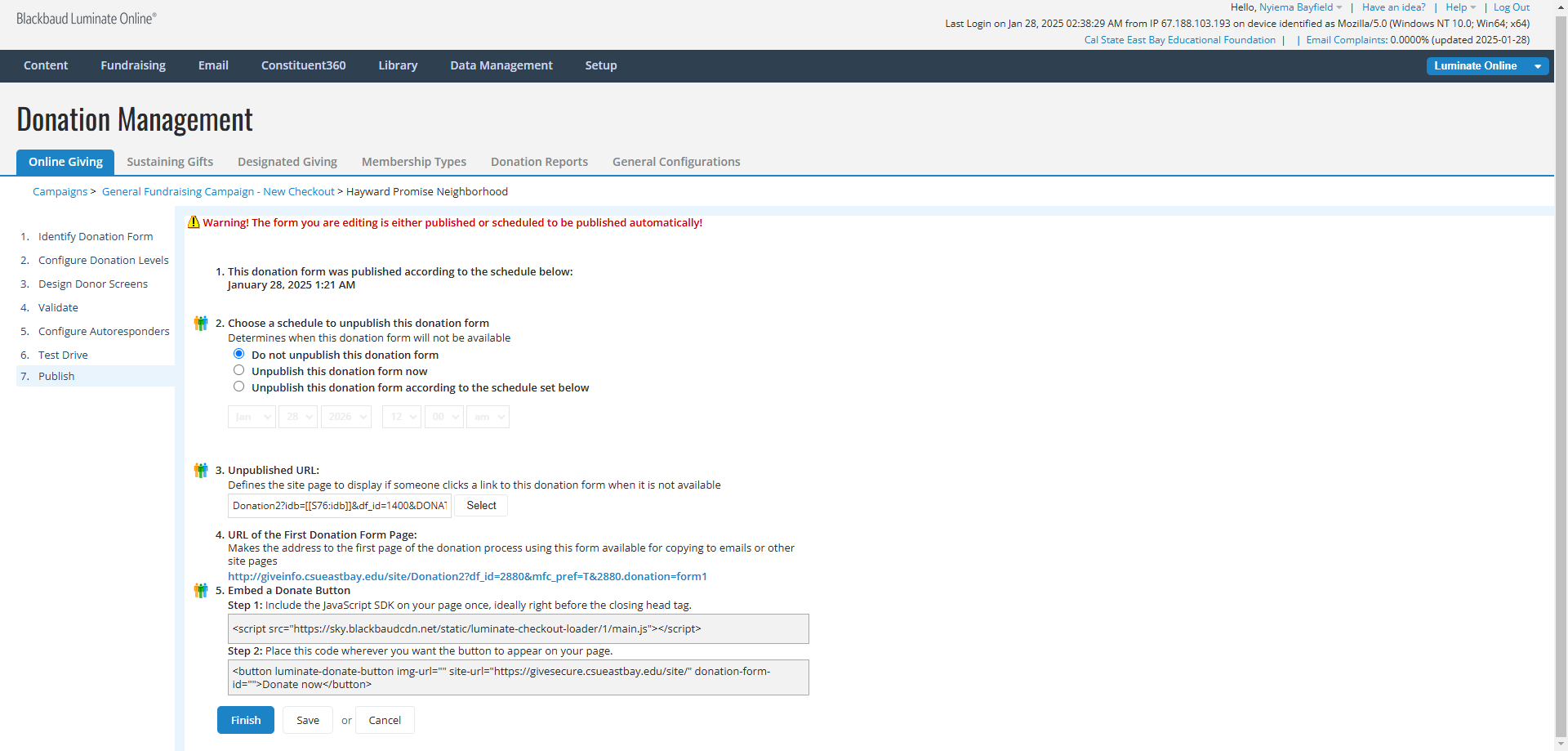Click the Finish button
1568x751 pixels.
tap(246, 720)
